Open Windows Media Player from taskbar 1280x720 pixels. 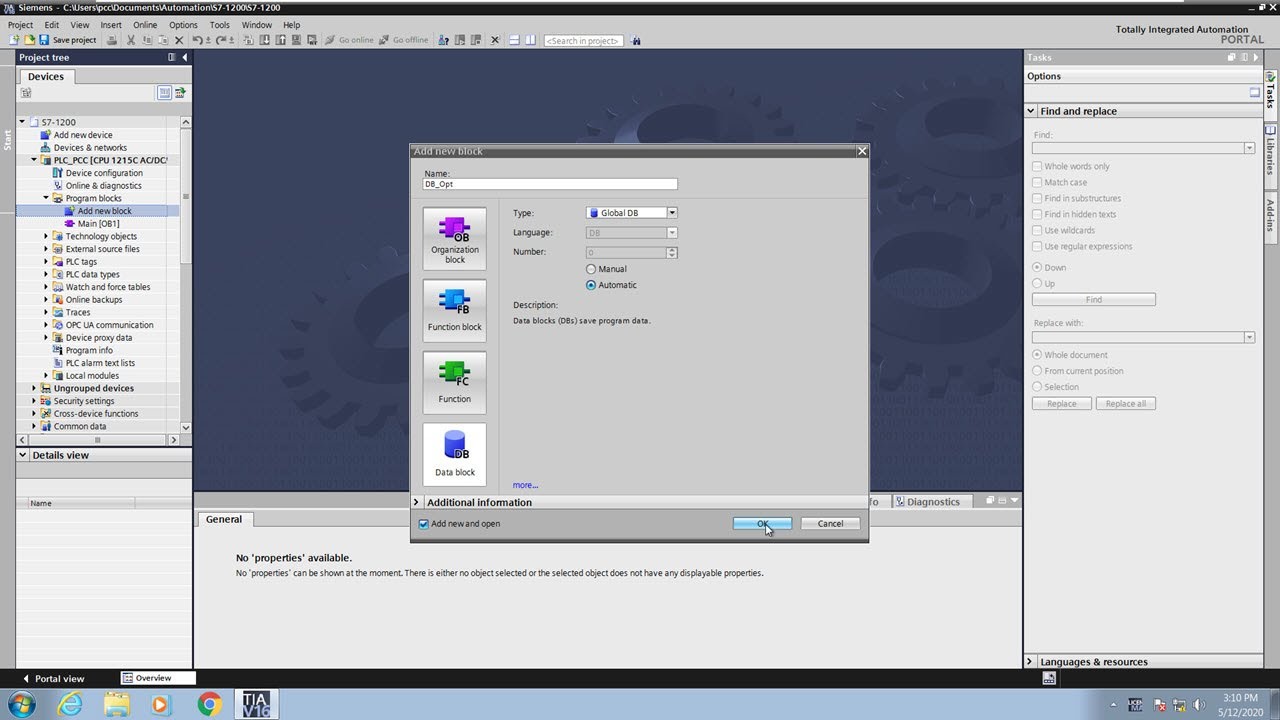(x=161, y=704)
